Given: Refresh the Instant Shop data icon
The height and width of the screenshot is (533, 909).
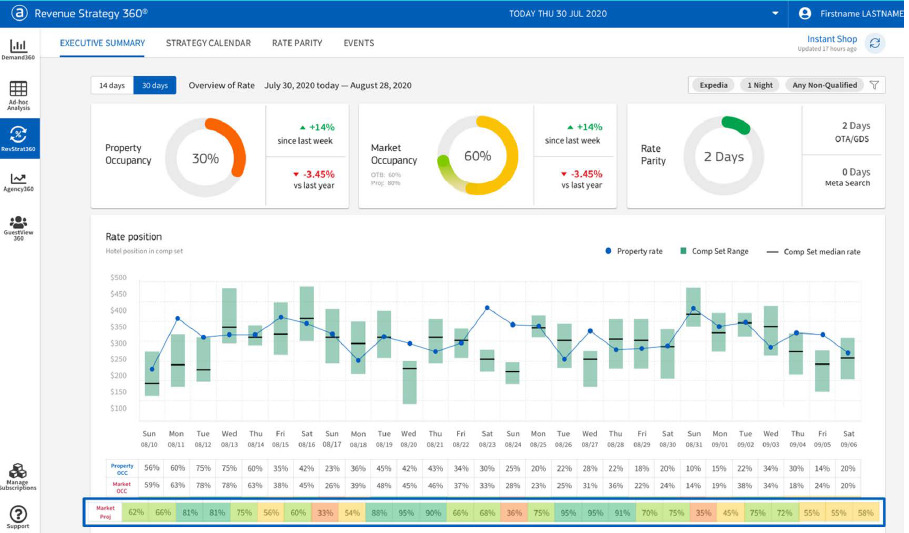Looking at the screenshot, I should point(875,43).
